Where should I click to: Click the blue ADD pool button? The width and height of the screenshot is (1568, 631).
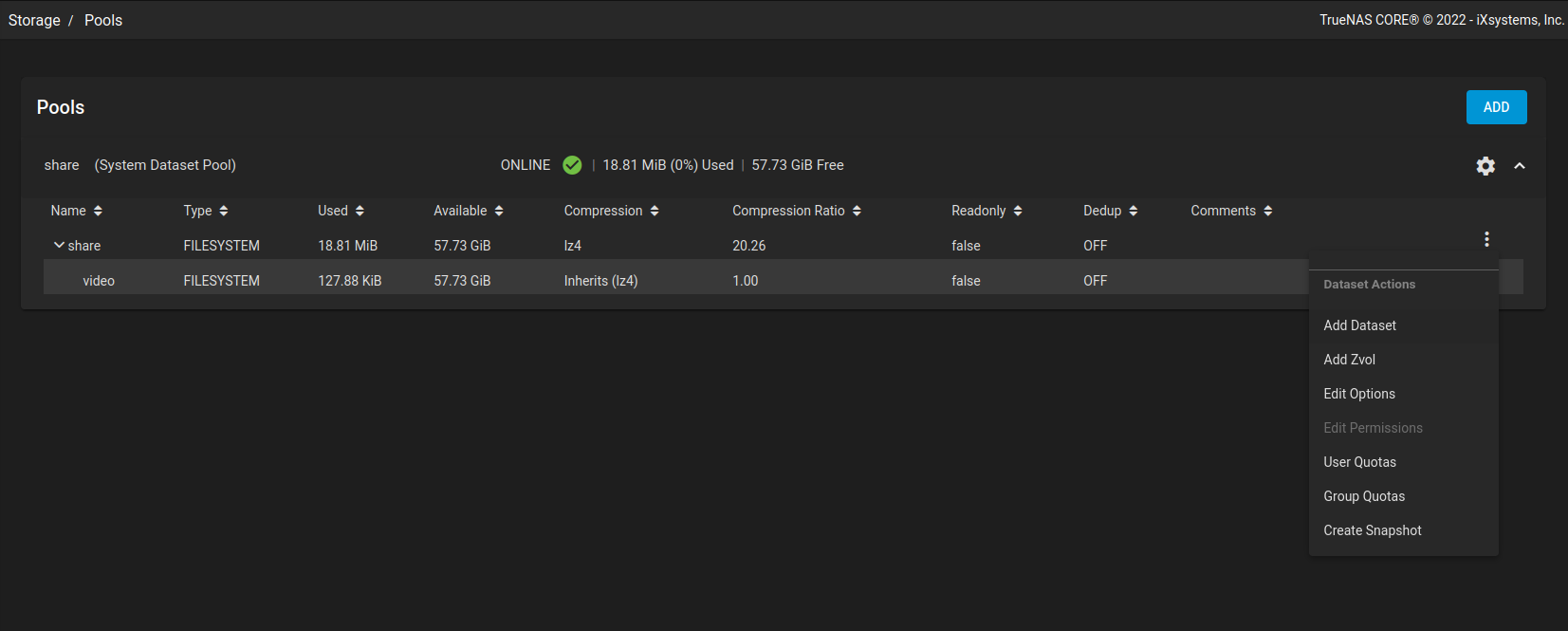[x=1496, y=107]
